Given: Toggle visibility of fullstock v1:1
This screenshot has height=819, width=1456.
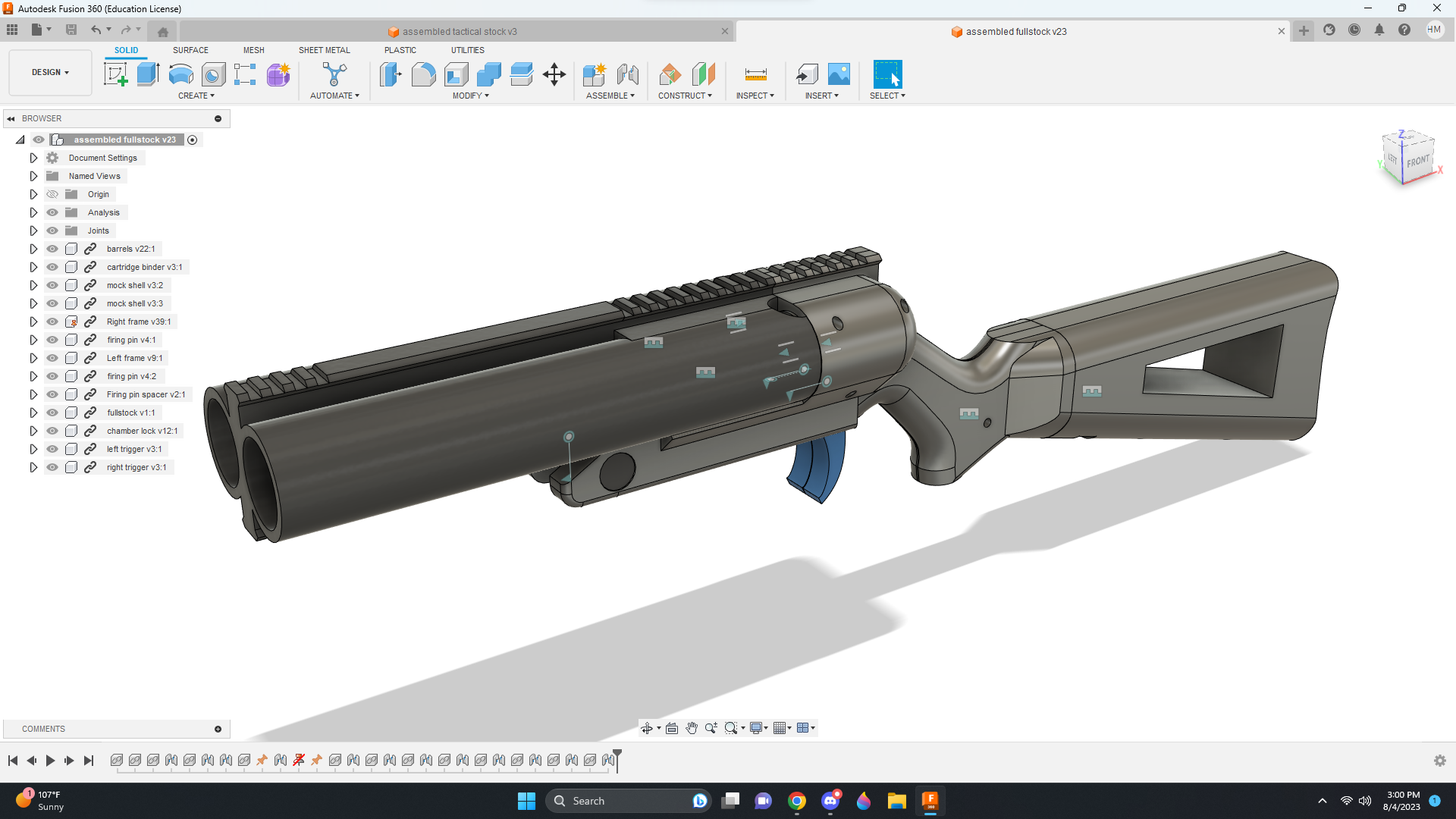Looking at the screenshot, I should (x=52, y=413).
